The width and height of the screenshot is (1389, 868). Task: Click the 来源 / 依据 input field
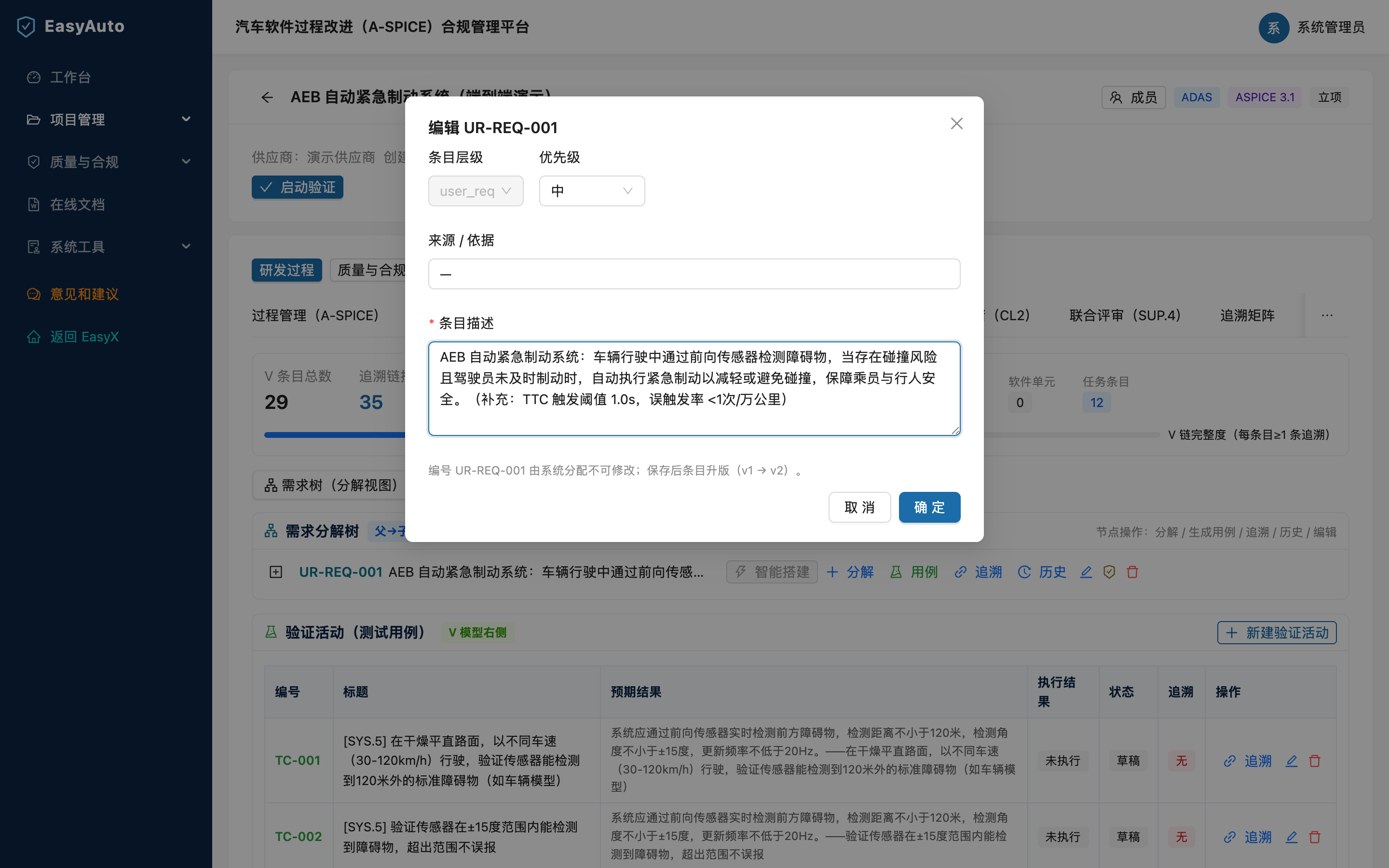pyautogui.click(x=694, y=274)
